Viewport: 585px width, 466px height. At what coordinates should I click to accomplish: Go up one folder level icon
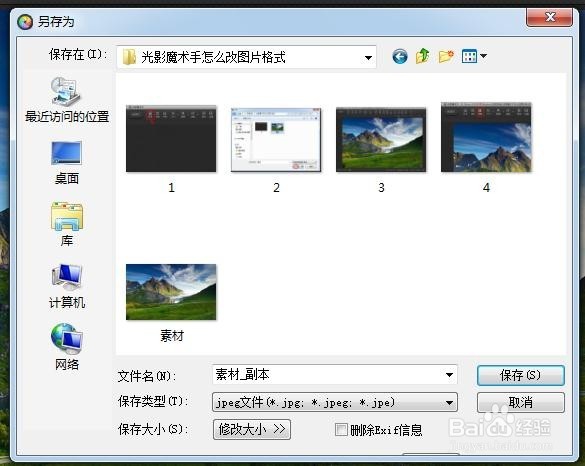click(423, 56)
